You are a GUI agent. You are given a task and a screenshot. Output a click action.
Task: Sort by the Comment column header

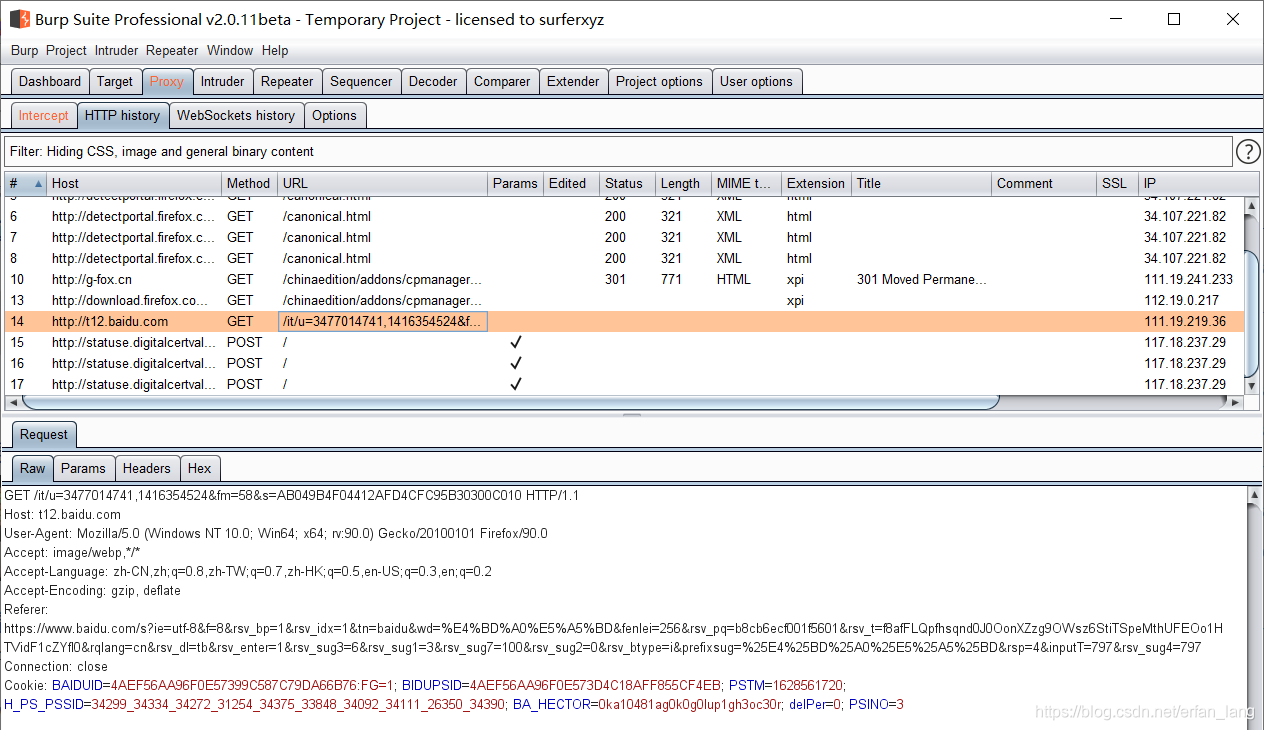(1045, 184)
